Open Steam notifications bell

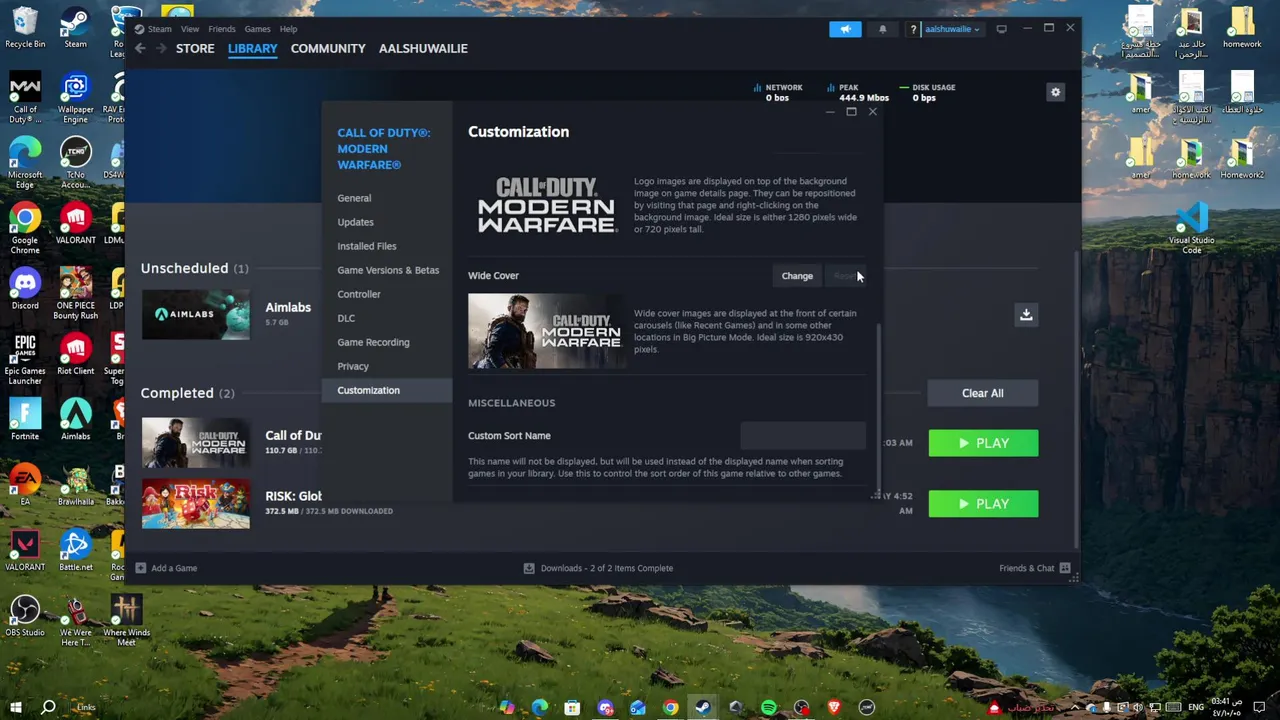(x=882, y=29)
